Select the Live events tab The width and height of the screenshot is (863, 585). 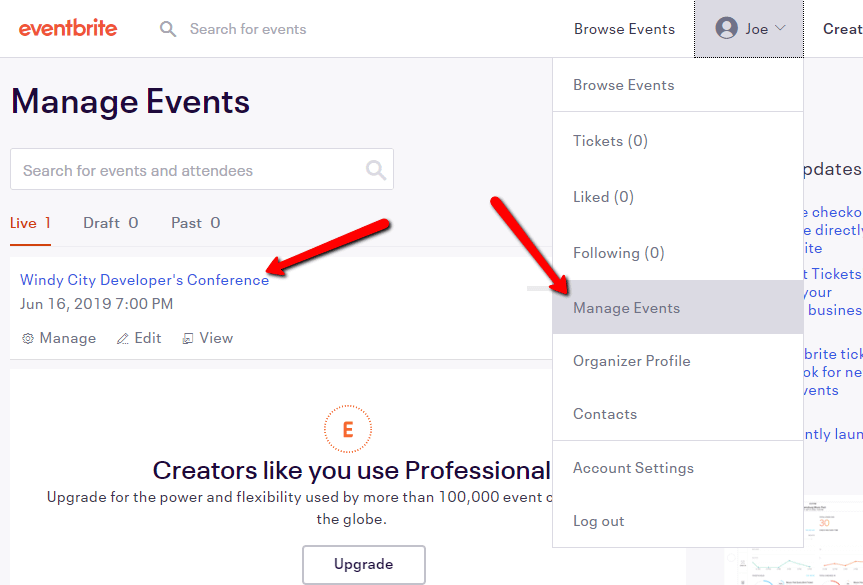(x=30, y=223)
